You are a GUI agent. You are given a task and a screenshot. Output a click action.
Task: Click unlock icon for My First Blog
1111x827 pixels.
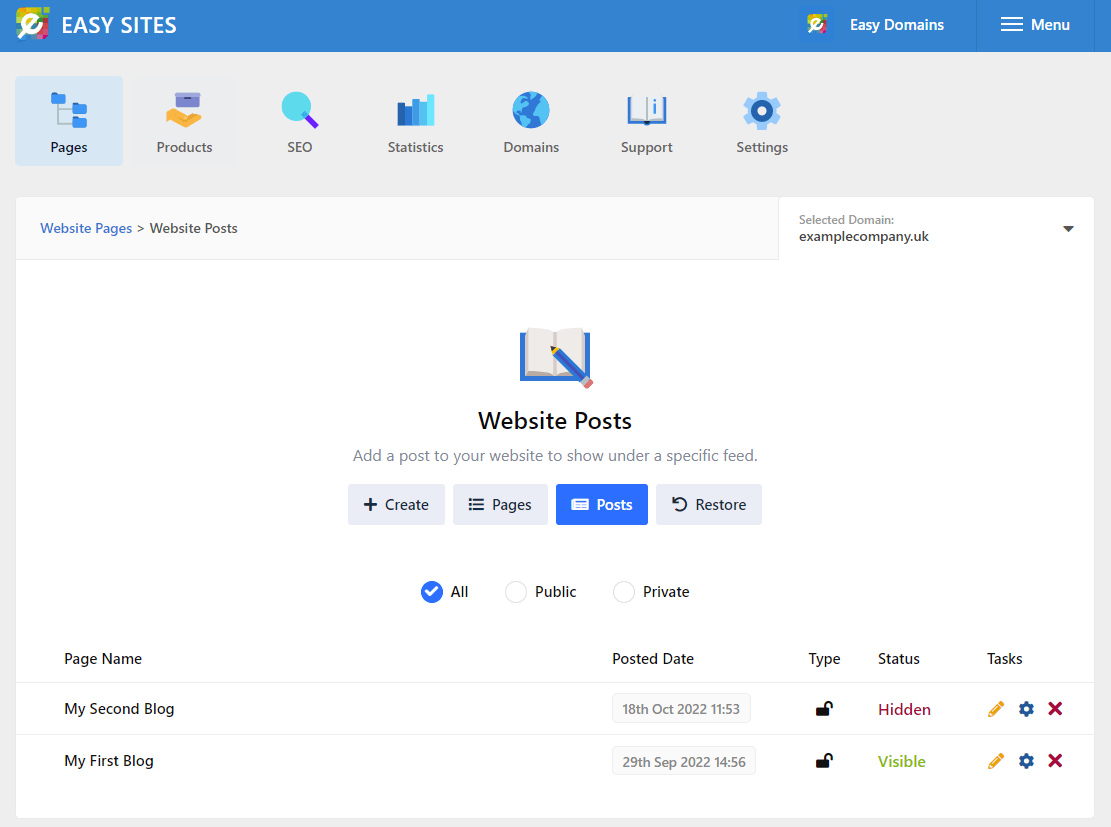point(824,760)
